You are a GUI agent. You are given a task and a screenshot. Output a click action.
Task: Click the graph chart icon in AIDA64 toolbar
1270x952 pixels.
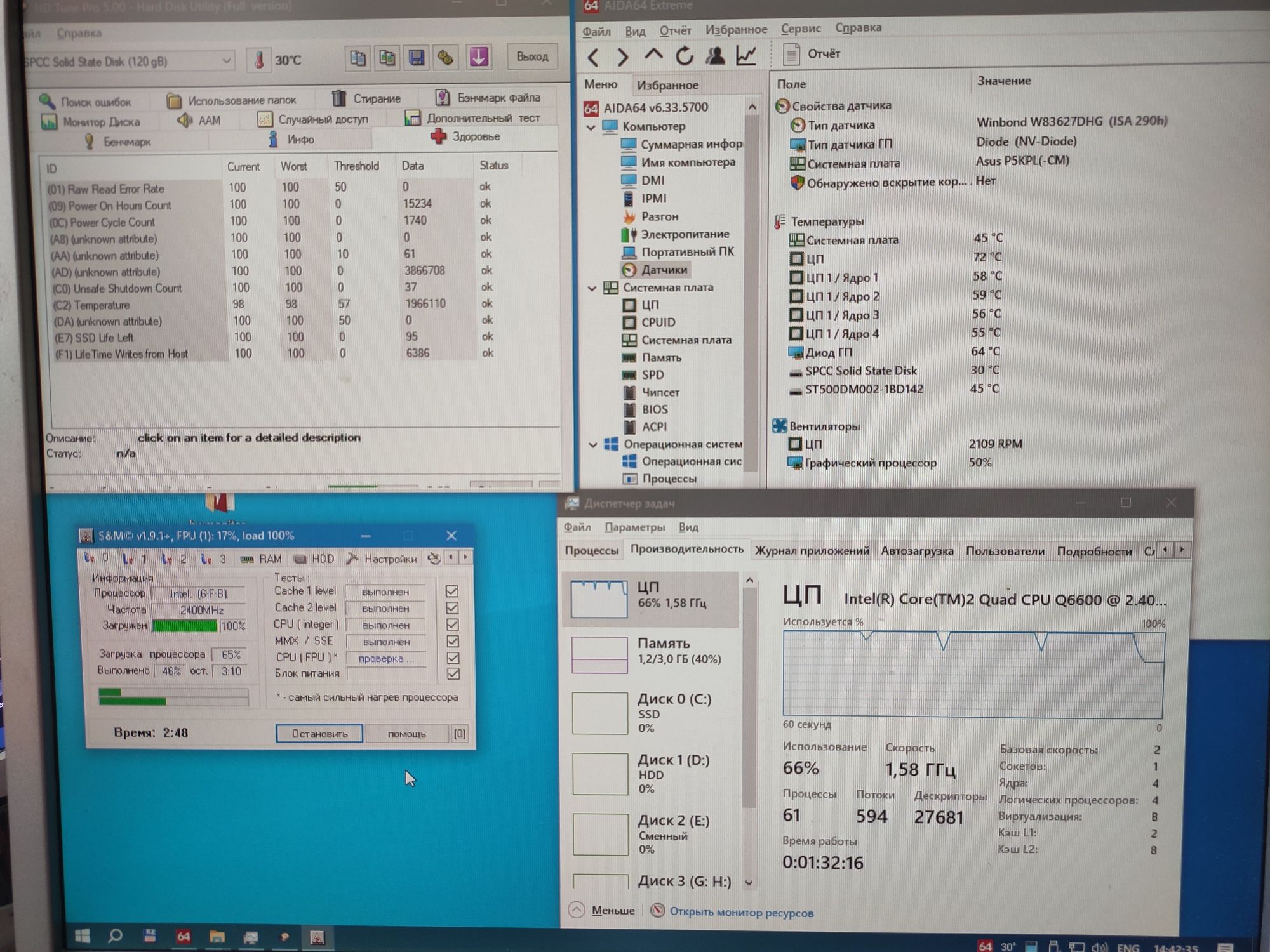point(746,56)
